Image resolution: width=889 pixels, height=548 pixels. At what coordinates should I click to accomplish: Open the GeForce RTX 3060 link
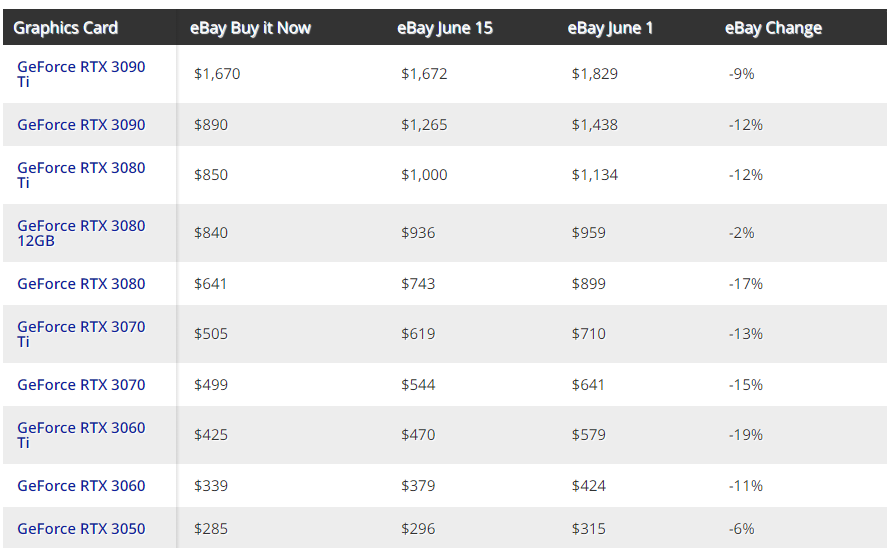[81, 486]
